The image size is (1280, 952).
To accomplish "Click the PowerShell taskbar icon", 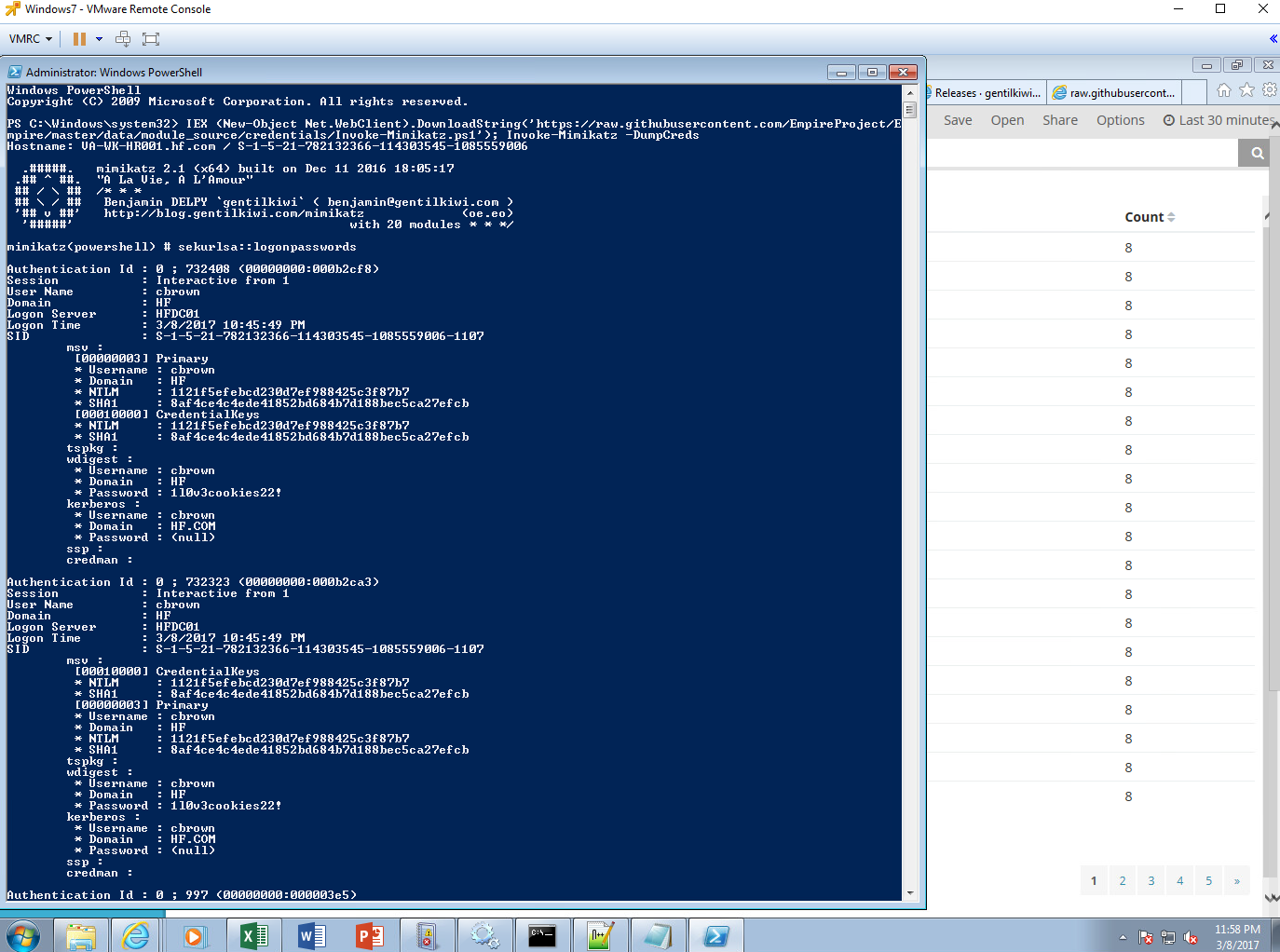I will point(716,936).
